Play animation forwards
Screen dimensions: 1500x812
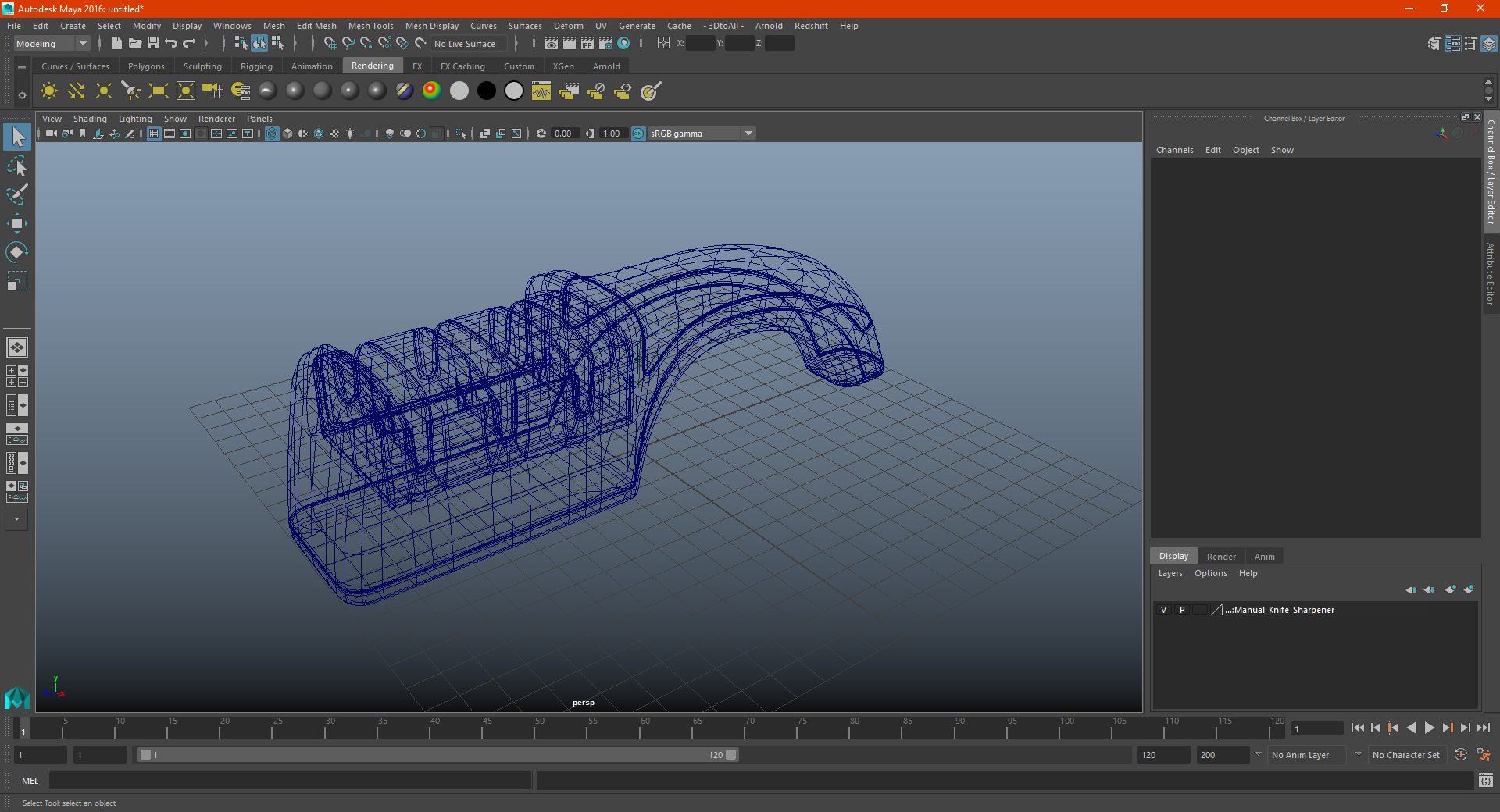tap(1429, 728)
